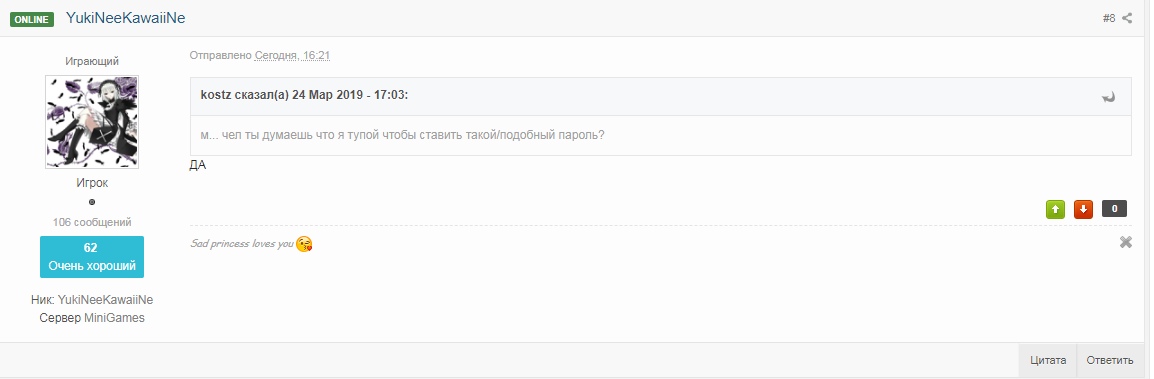The image size is (1154, 379).
Task: Click the kissing emoji in the signature
Action: pyautogui.click(x=304, y=244)
